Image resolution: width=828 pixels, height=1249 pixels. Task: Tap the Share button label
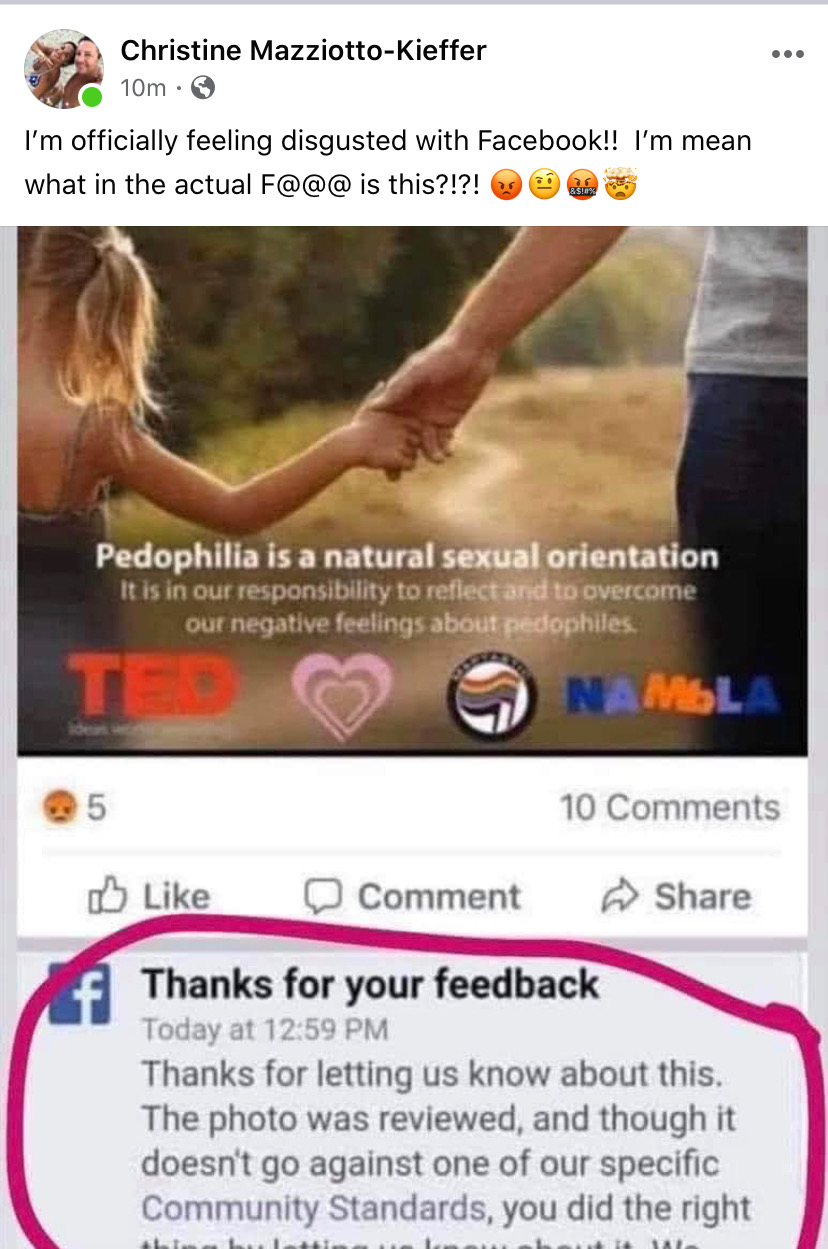(x=702, y=897)
